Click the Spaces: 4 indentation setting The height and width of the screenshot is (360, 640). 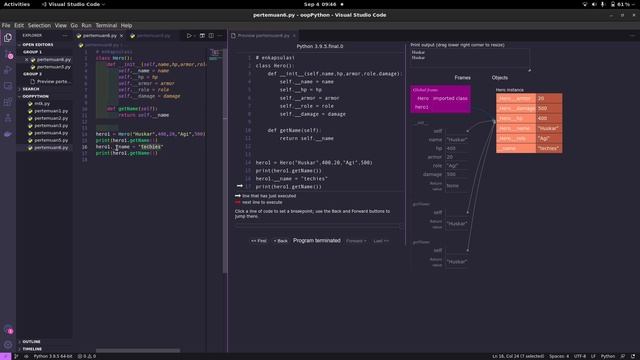pyautogui.click(x=559, y=356)
